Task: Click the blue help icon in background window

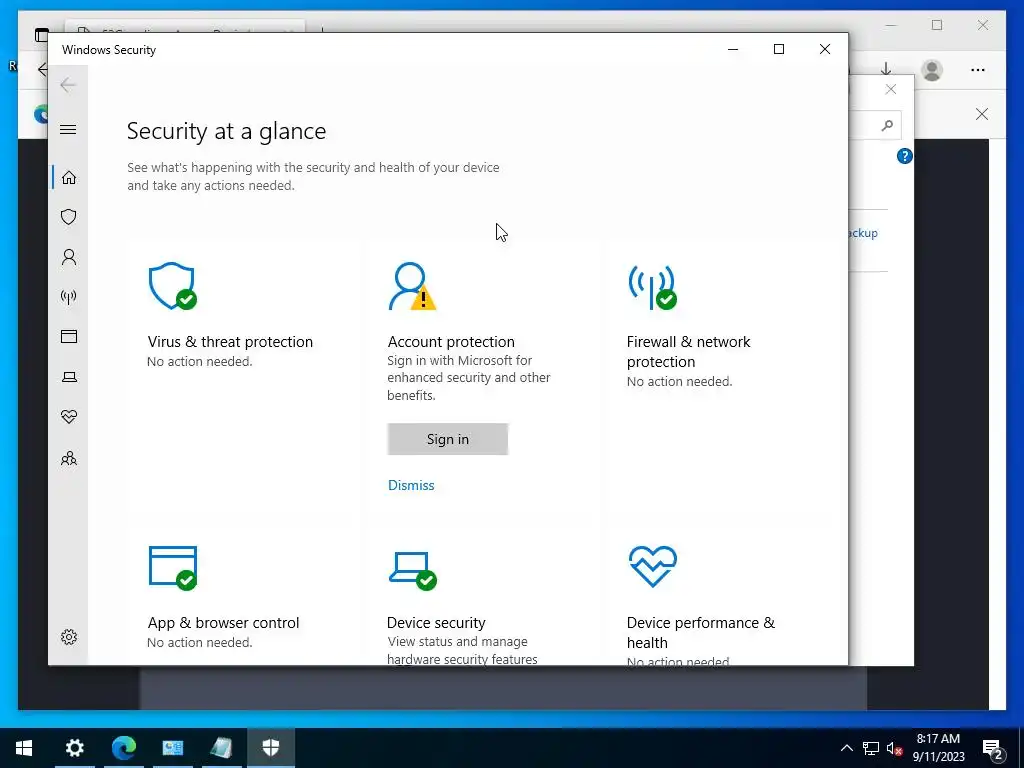Action: (x=904, y=156)
